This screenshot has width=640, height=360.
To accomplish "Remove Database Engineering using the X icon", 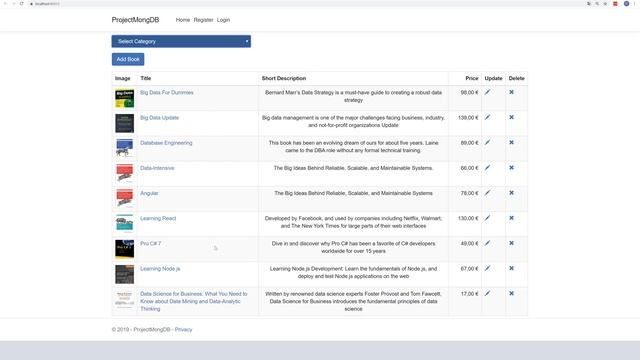I will point(511,142).
